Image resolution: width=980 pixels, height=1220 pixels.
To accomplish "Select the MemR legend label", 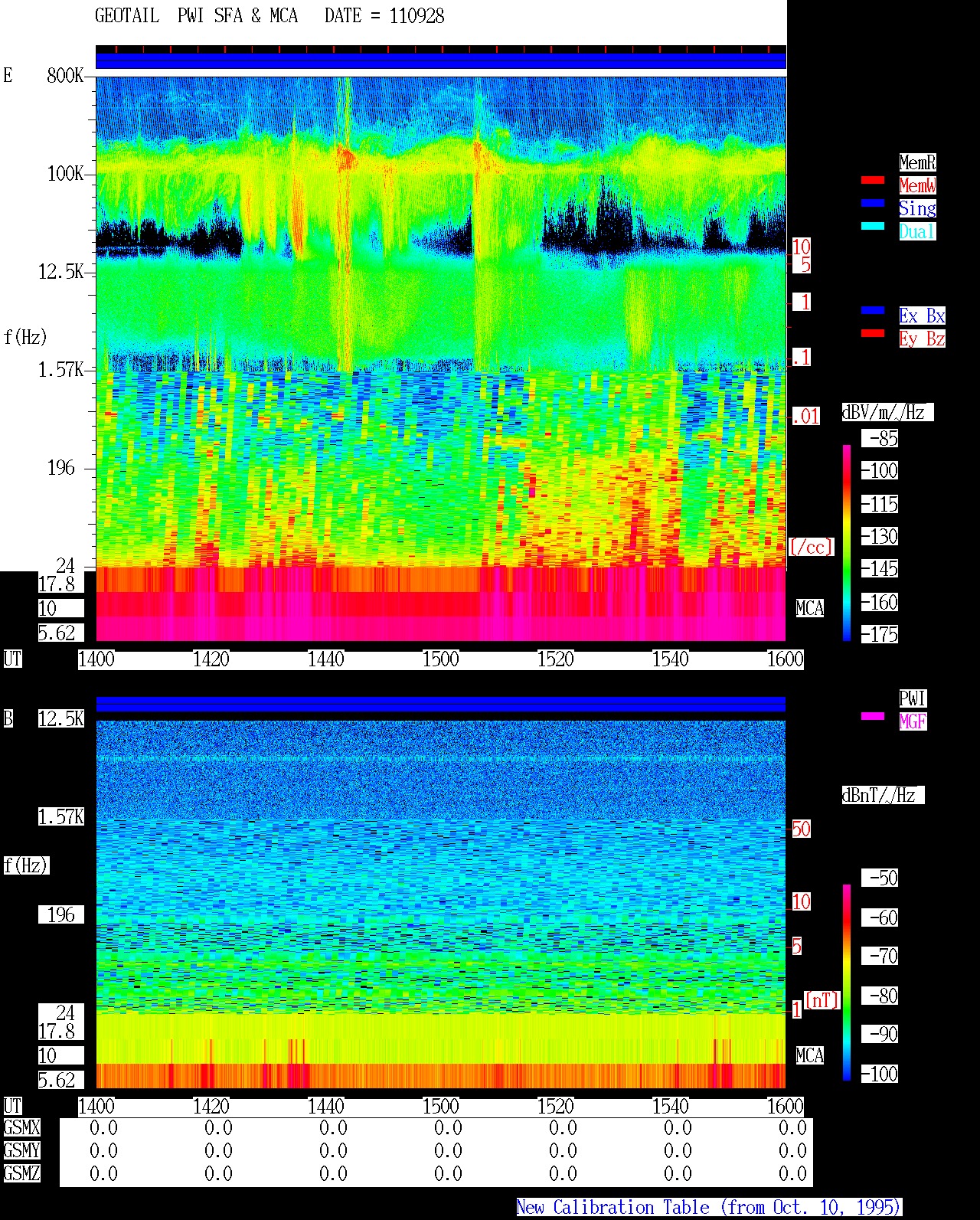I will tap(917, 162).
